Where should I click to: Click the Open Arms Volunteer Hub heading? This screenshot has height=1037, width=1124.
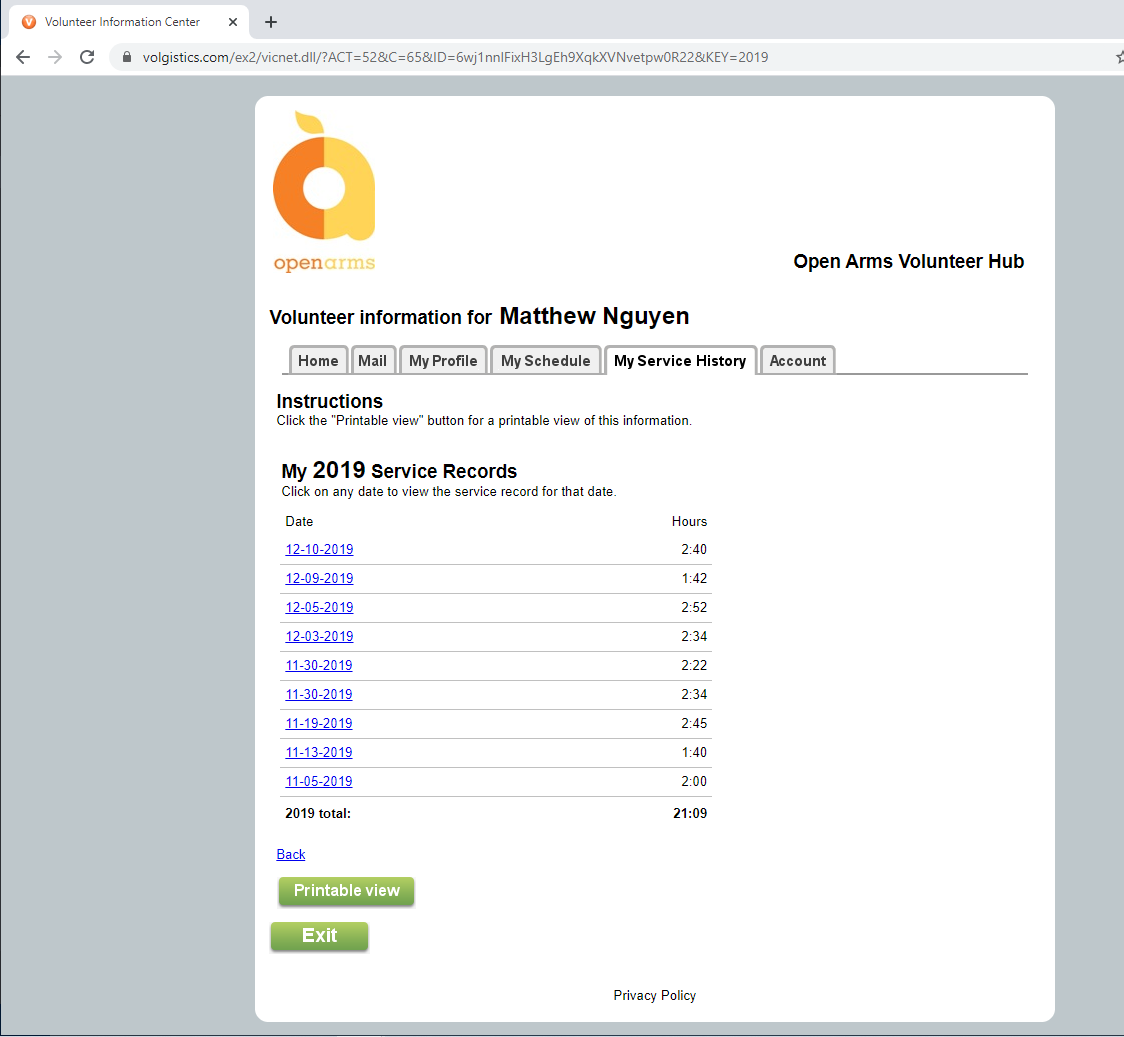[908, 262]
